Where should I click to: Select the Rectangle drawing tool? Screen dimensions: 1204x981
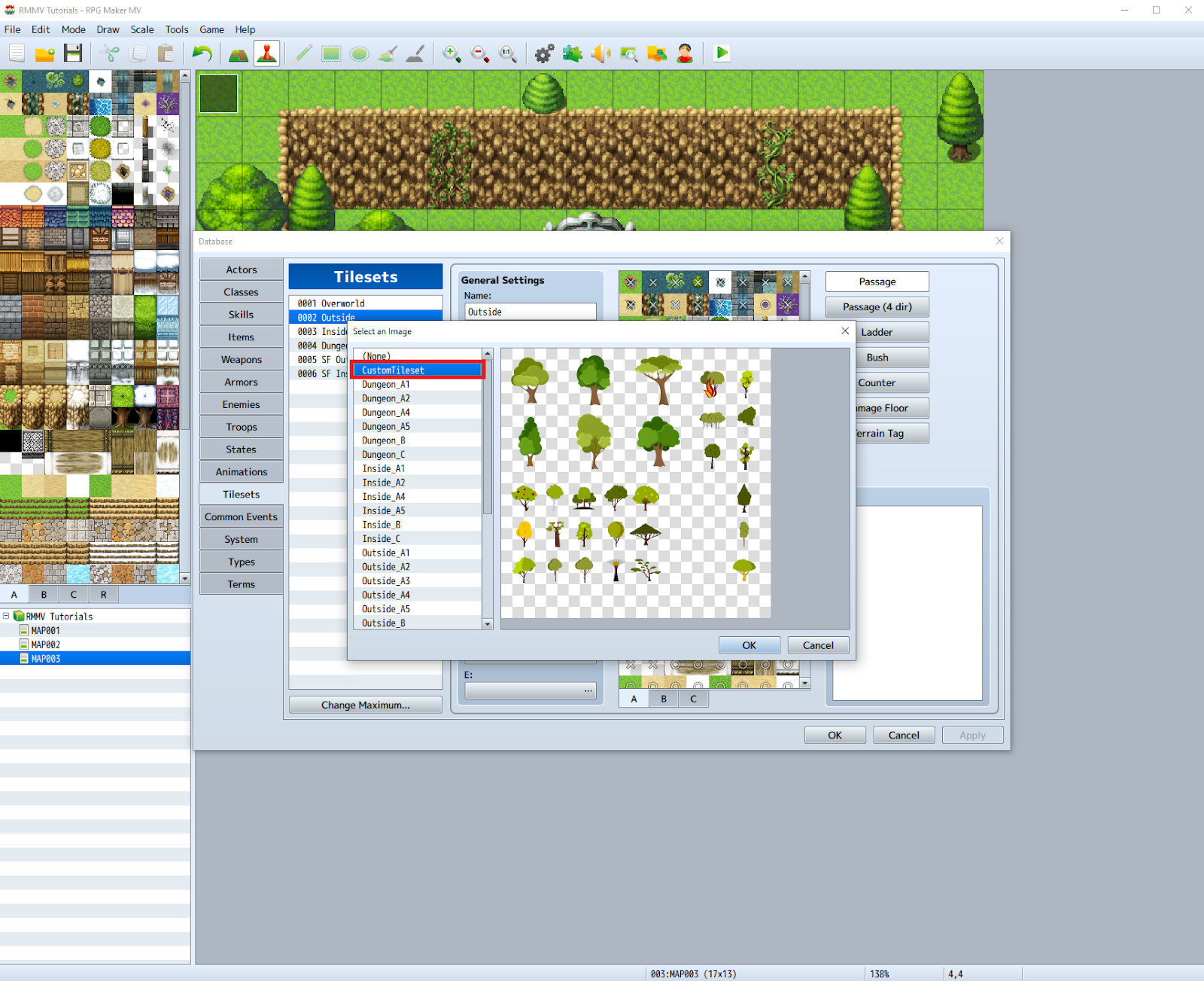tap(331, 53)
